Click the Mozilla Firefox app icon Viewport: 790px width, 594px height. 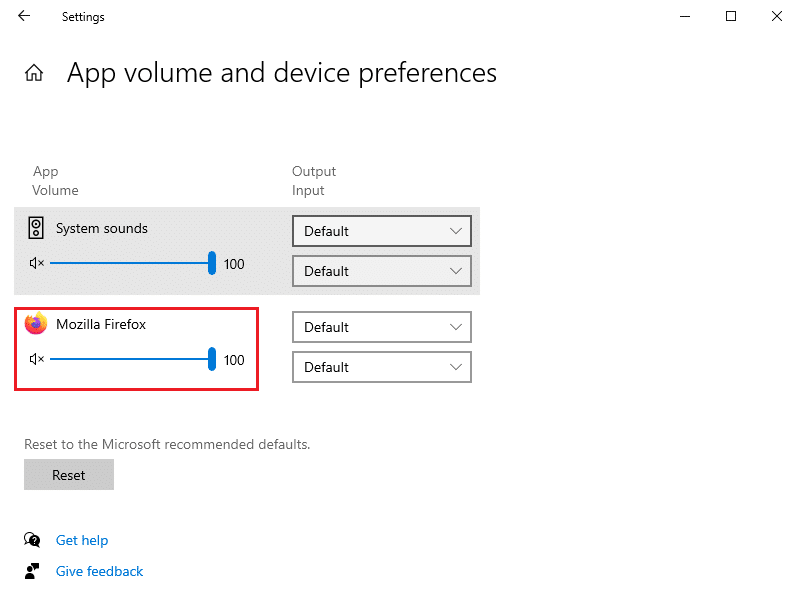(x=36, y=324)
